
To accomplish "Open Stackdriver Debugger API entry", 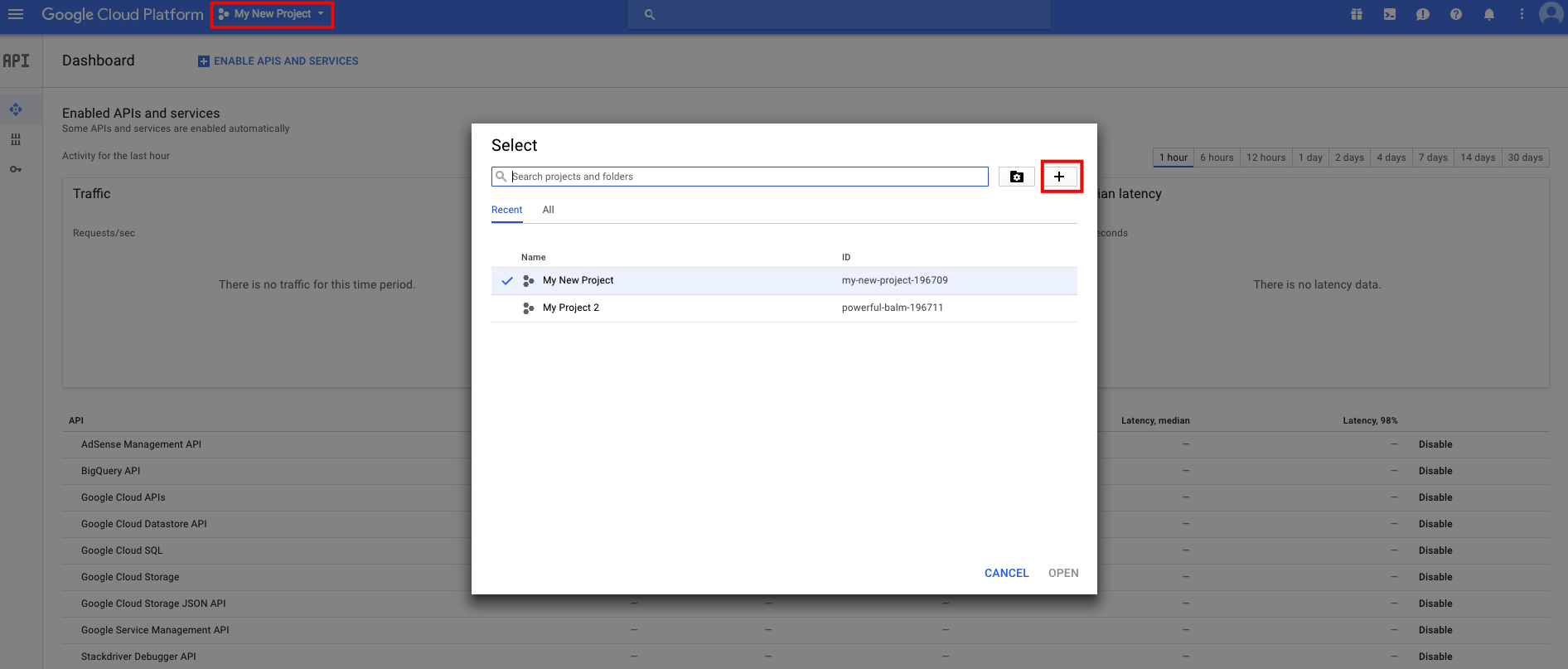I will 138,657.
